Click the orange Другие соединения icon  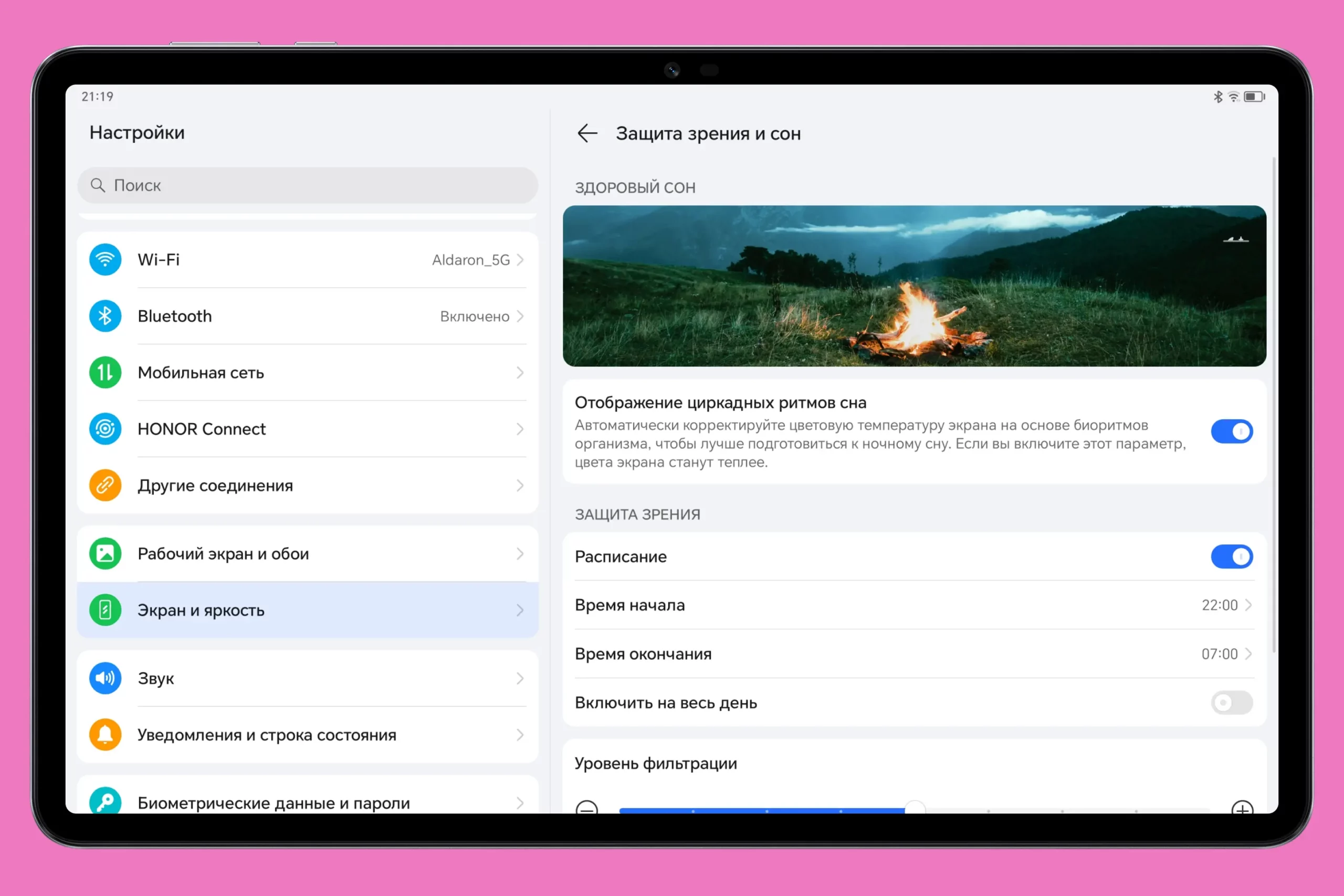105,485
